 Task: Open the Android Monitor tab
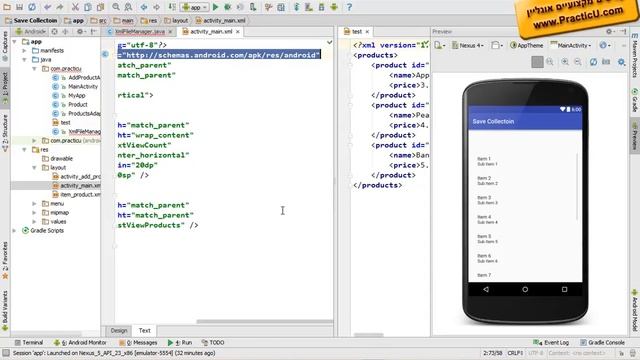80,342
